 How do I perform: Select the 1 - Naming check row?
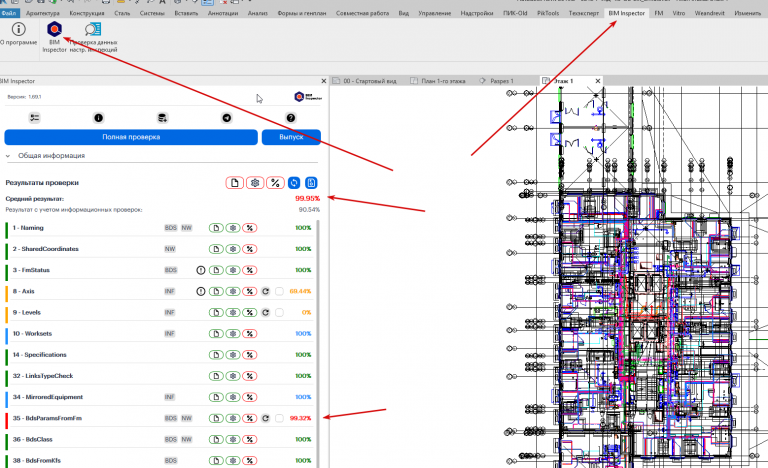coord(159,228)
